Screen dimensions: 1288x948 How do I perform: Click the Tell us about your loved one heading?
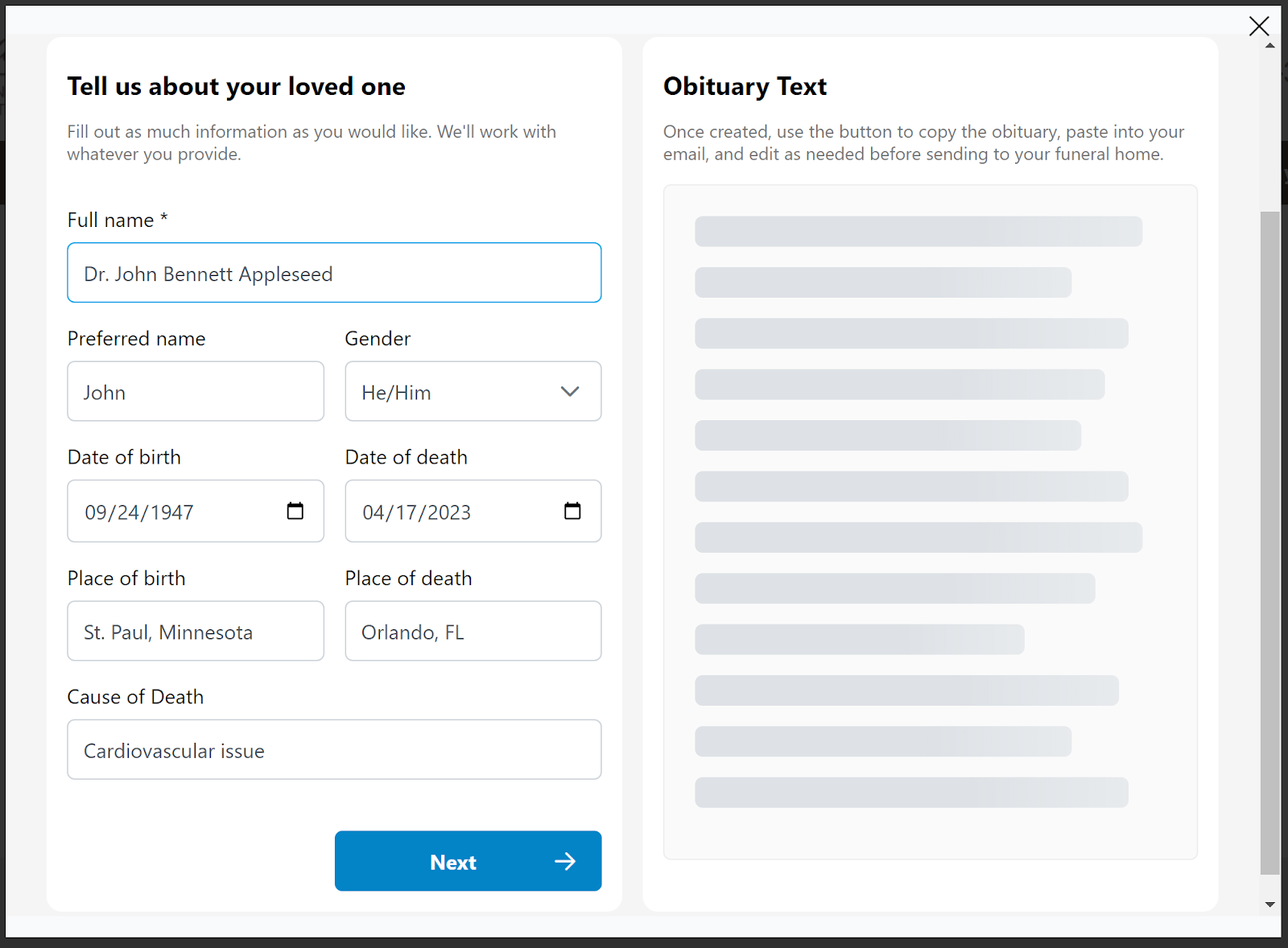236,86
